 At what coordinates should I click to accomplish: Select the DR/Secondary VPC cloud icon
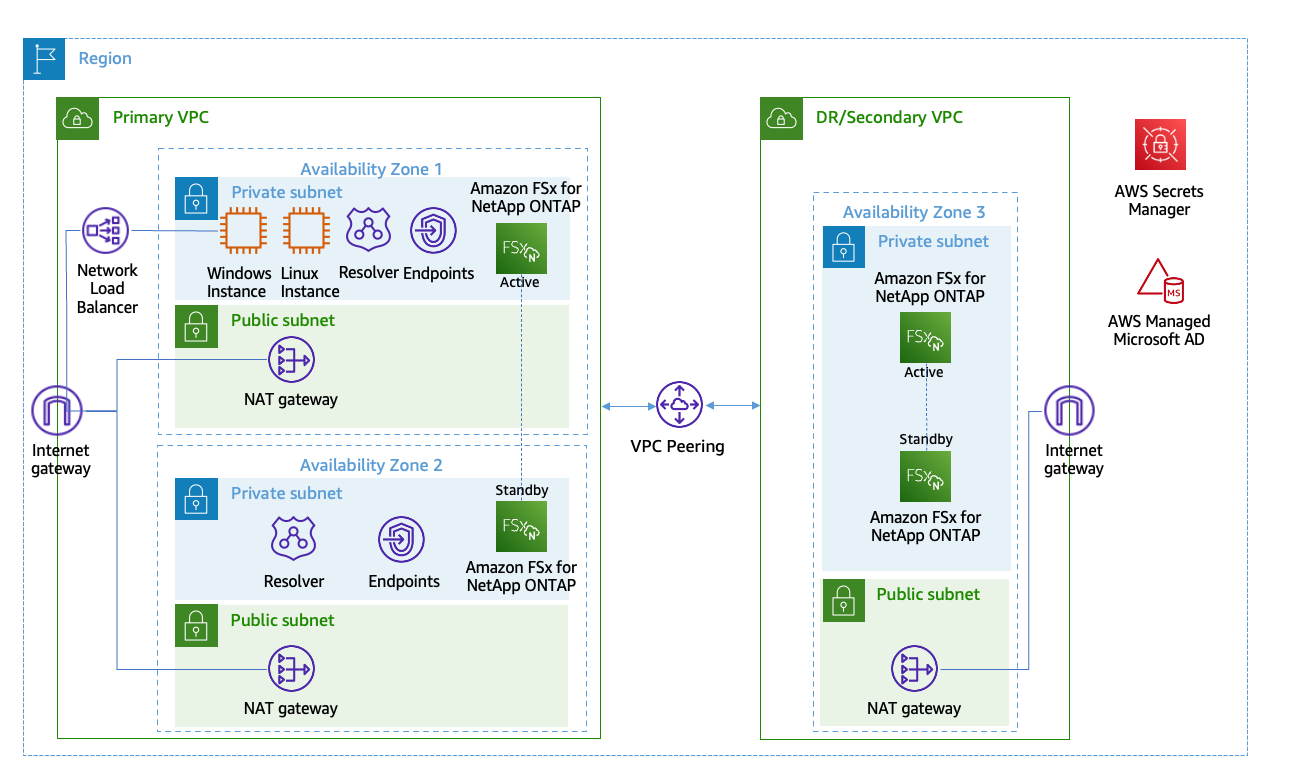[x=781, y=118]
